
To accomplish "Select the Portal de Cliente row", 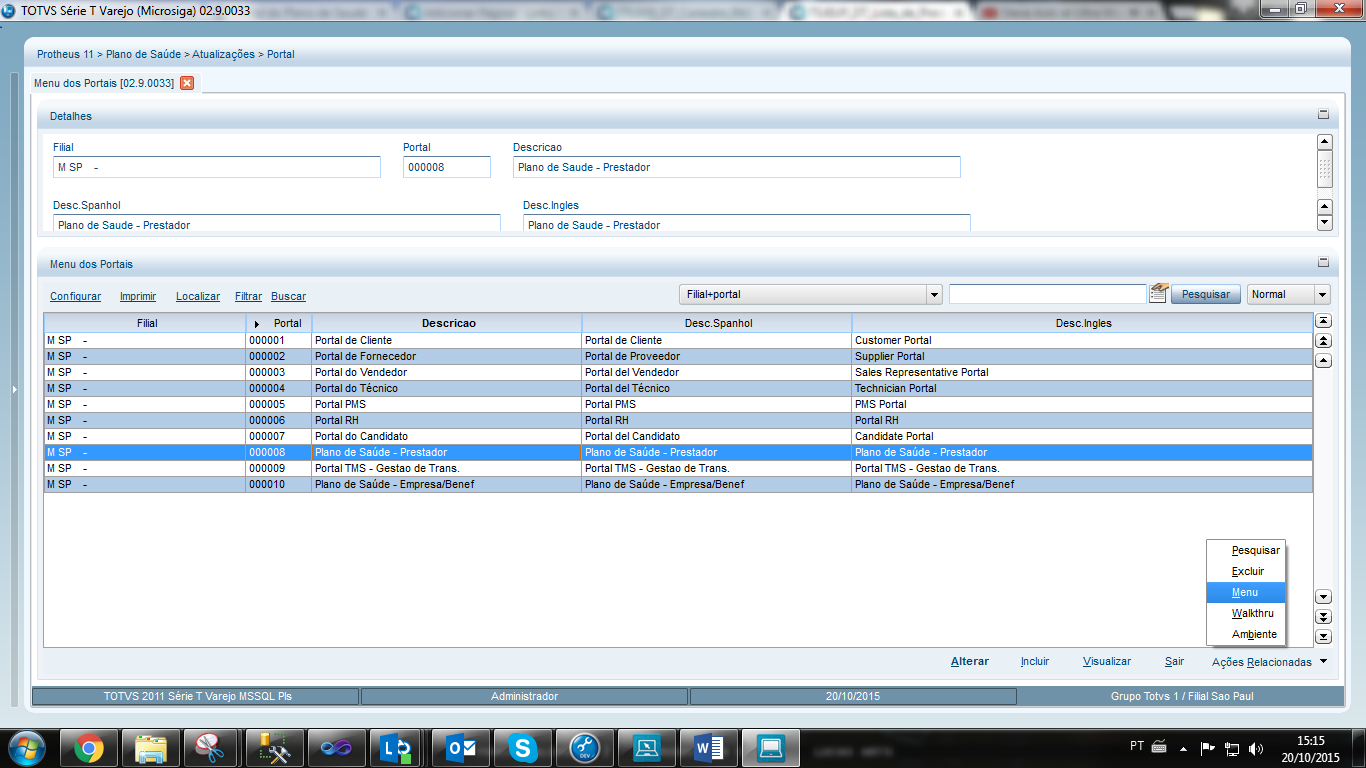I will (x=678, y=340).
